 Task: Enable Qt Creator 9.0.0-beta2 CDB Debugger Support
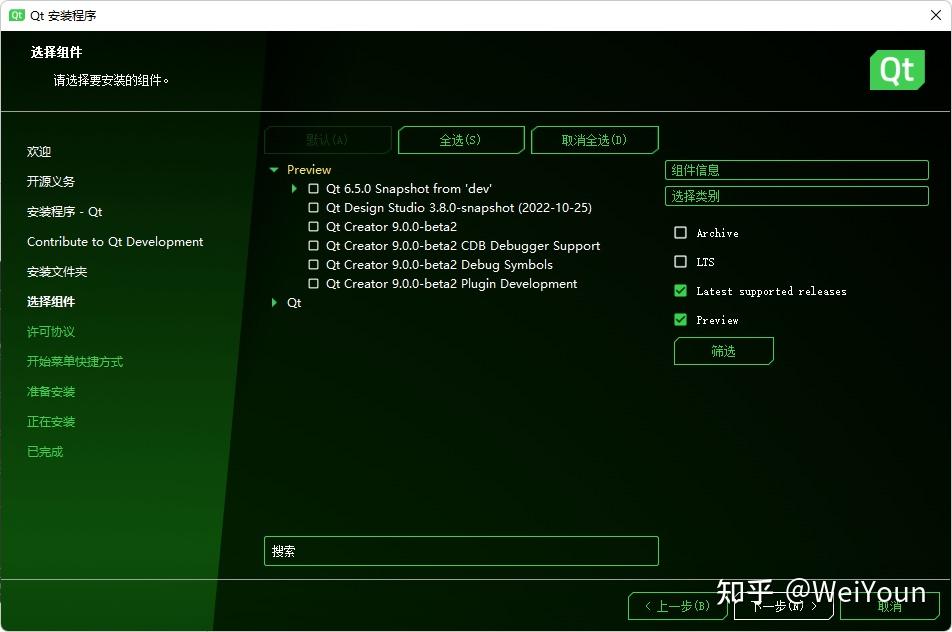pos(313,246)
